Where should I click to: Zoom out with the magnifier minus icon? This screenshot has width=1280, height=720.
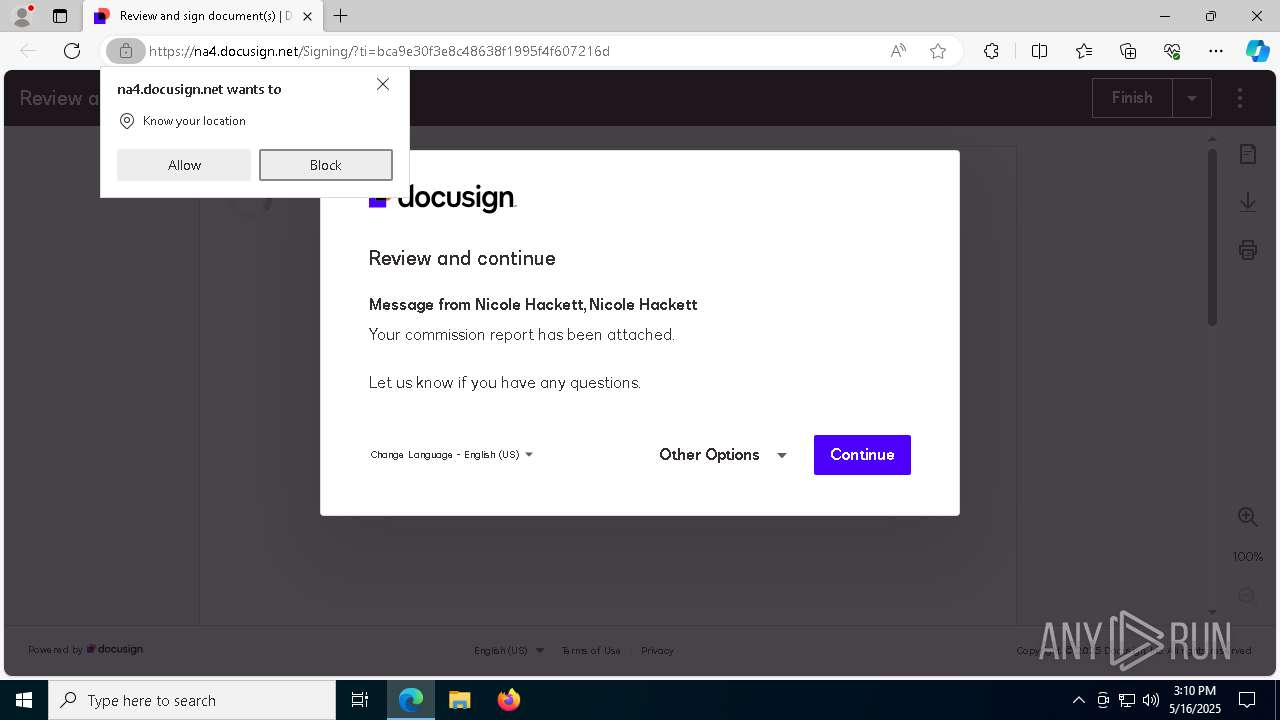coord(1248,595)
